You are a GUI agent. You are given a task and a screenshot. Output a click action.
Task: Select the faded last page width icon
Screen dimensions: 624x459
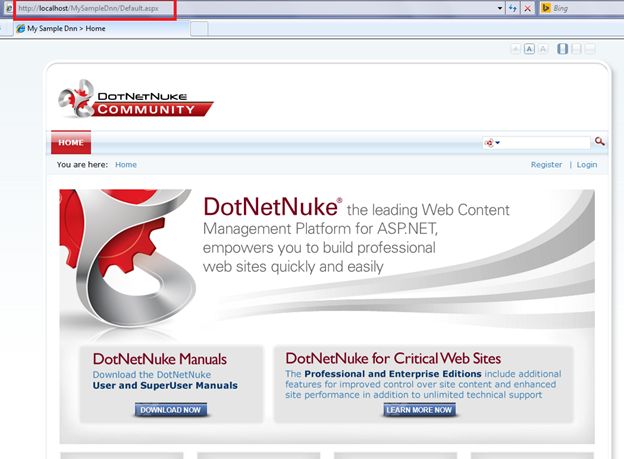point(590,49)
